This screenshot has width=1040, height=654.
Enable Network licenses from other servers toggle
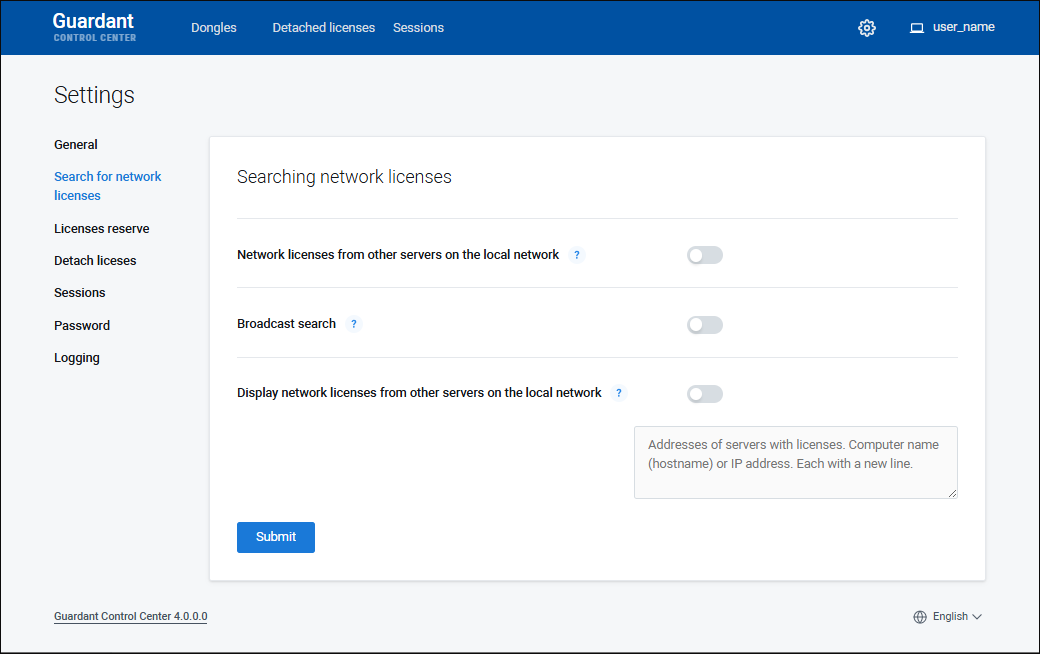(704, 255)
